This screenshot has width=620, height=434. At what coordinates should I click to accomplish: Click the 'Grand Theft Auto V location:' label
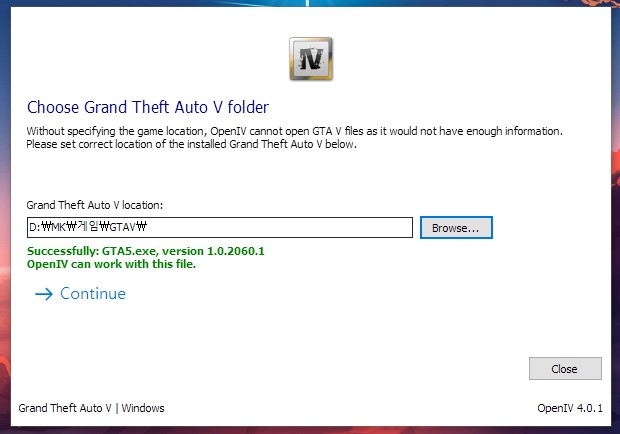95,205
